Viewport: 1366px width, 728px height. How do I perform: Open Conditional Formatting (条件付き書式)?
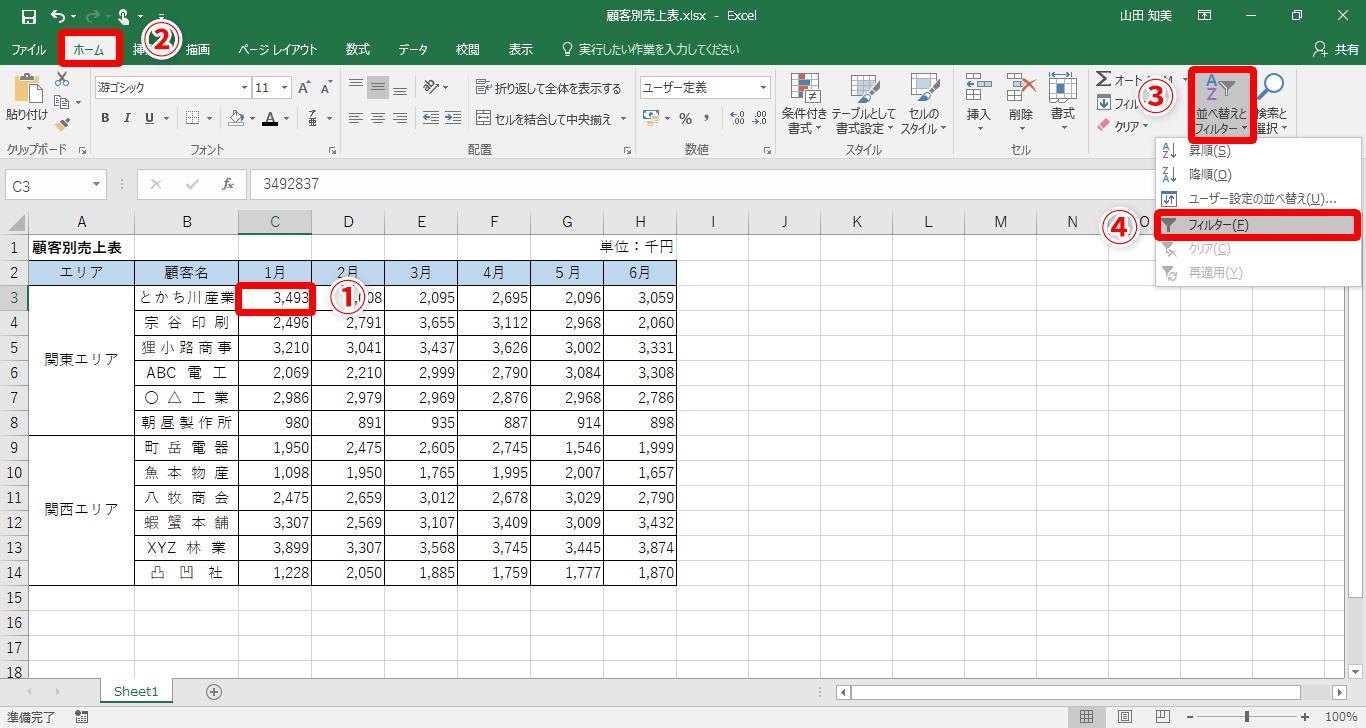pyautogui.click(x=804, y=104)
